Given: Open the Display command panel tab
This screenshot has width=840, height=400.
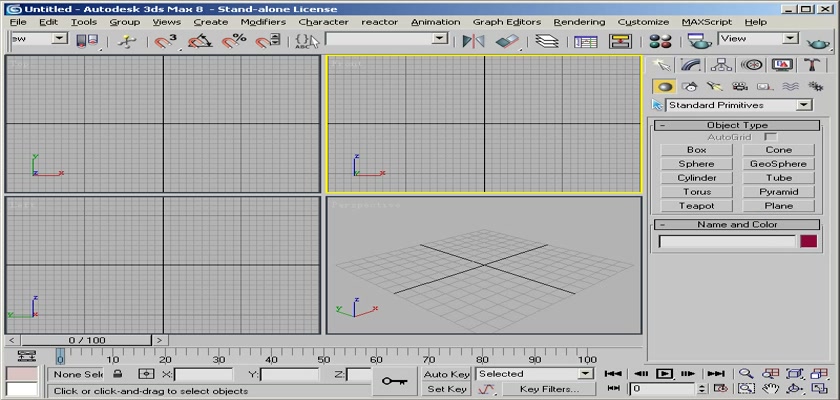Looking at the screenshot, I should (x=782, y=65).
